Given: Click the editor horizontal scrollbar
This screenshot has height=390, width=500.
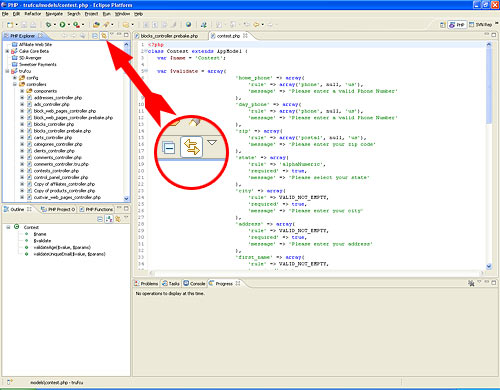Looking at the screenshot, I should point(316,273).
